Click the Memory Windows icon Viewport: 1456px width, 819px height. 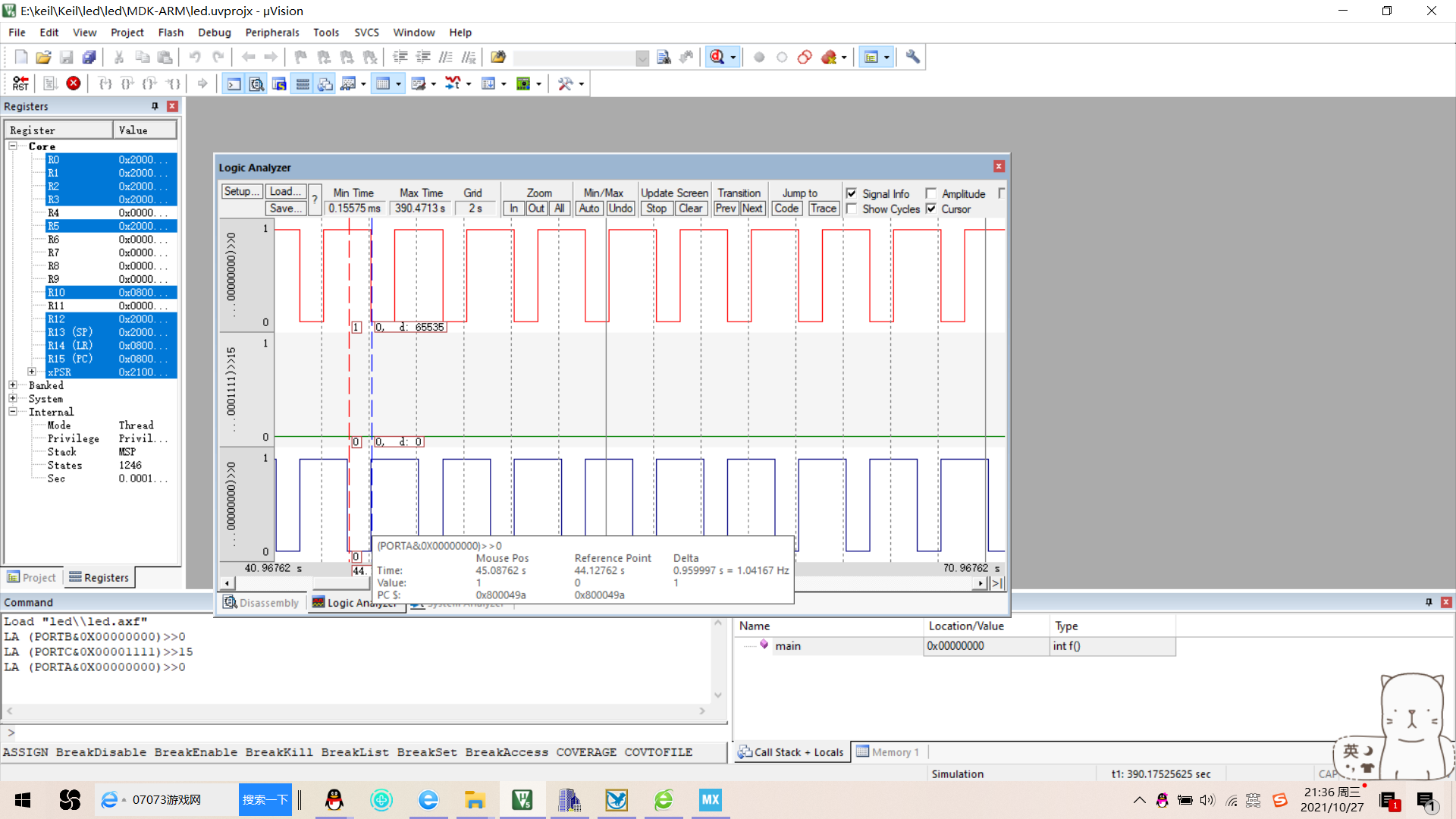[384, 83]
